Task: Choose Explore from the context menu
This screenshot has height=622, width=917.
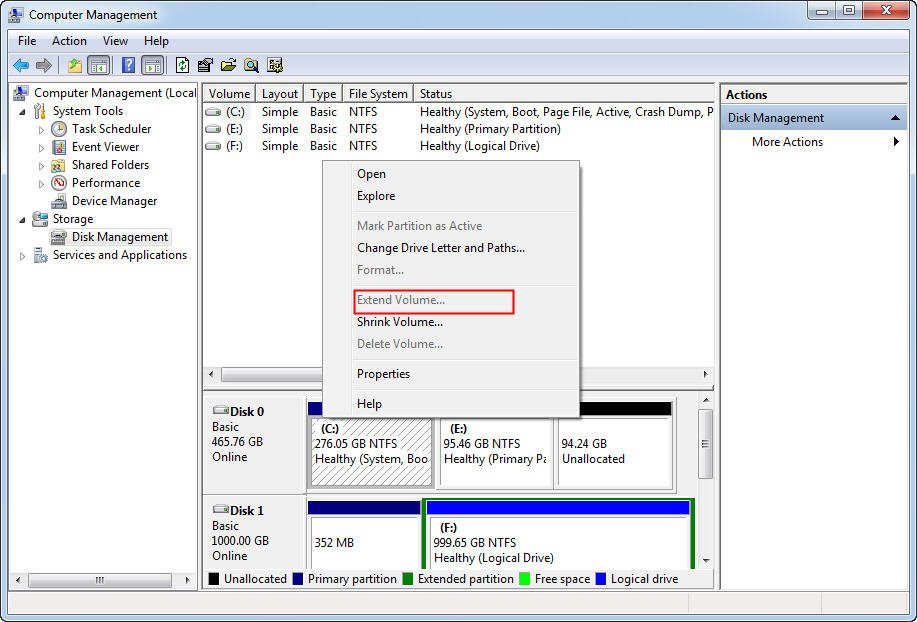Action: coord(451,196)
